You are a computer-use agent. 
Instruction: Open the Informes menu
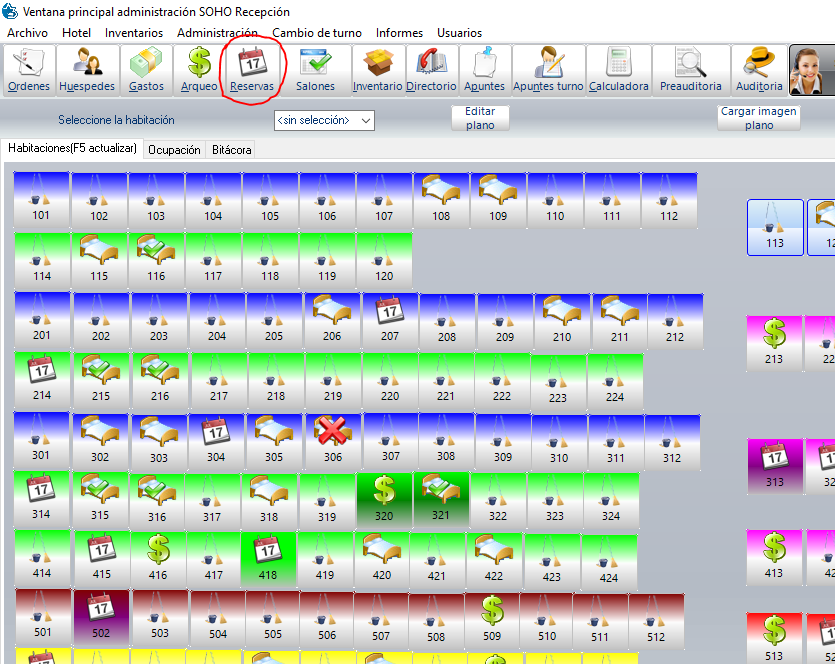coord(399,33)
